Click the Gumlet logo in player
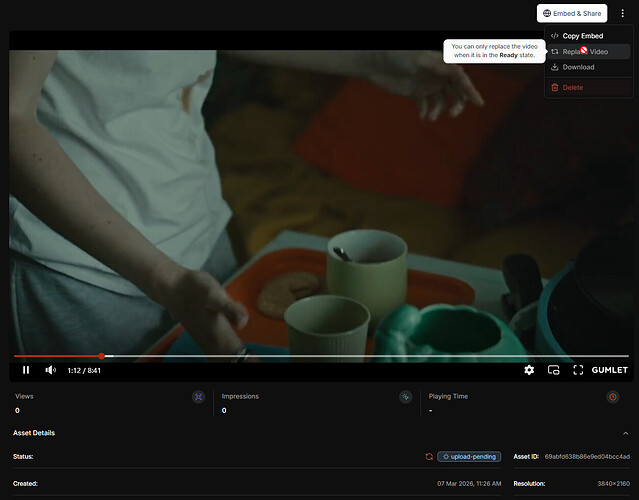Screen dimensions: 639x500 (610, 370)
